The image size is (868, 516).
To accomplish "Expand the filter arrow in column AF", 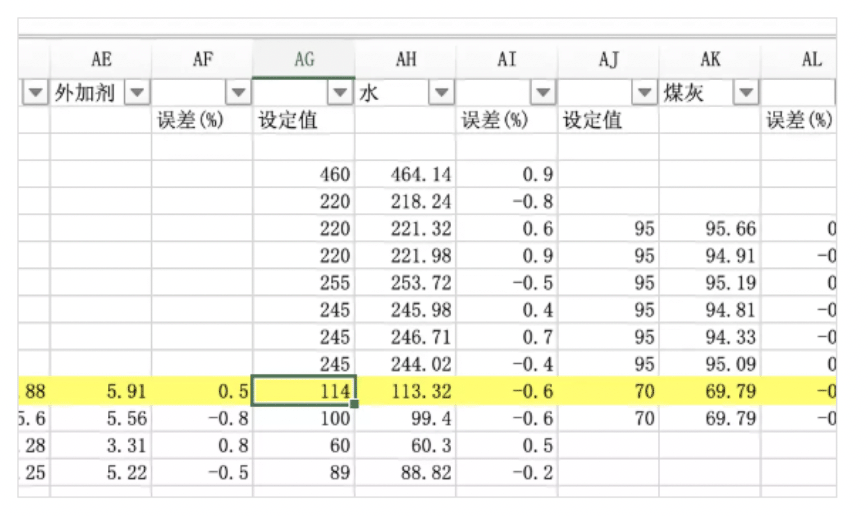I will click(x=238, y=93).
